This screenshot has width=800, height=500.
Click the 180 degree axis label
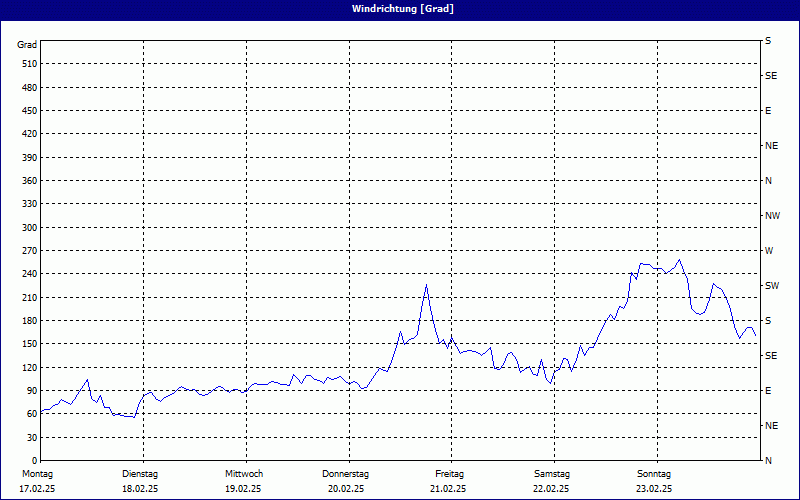pyautogui.click(x=30, y=320)
